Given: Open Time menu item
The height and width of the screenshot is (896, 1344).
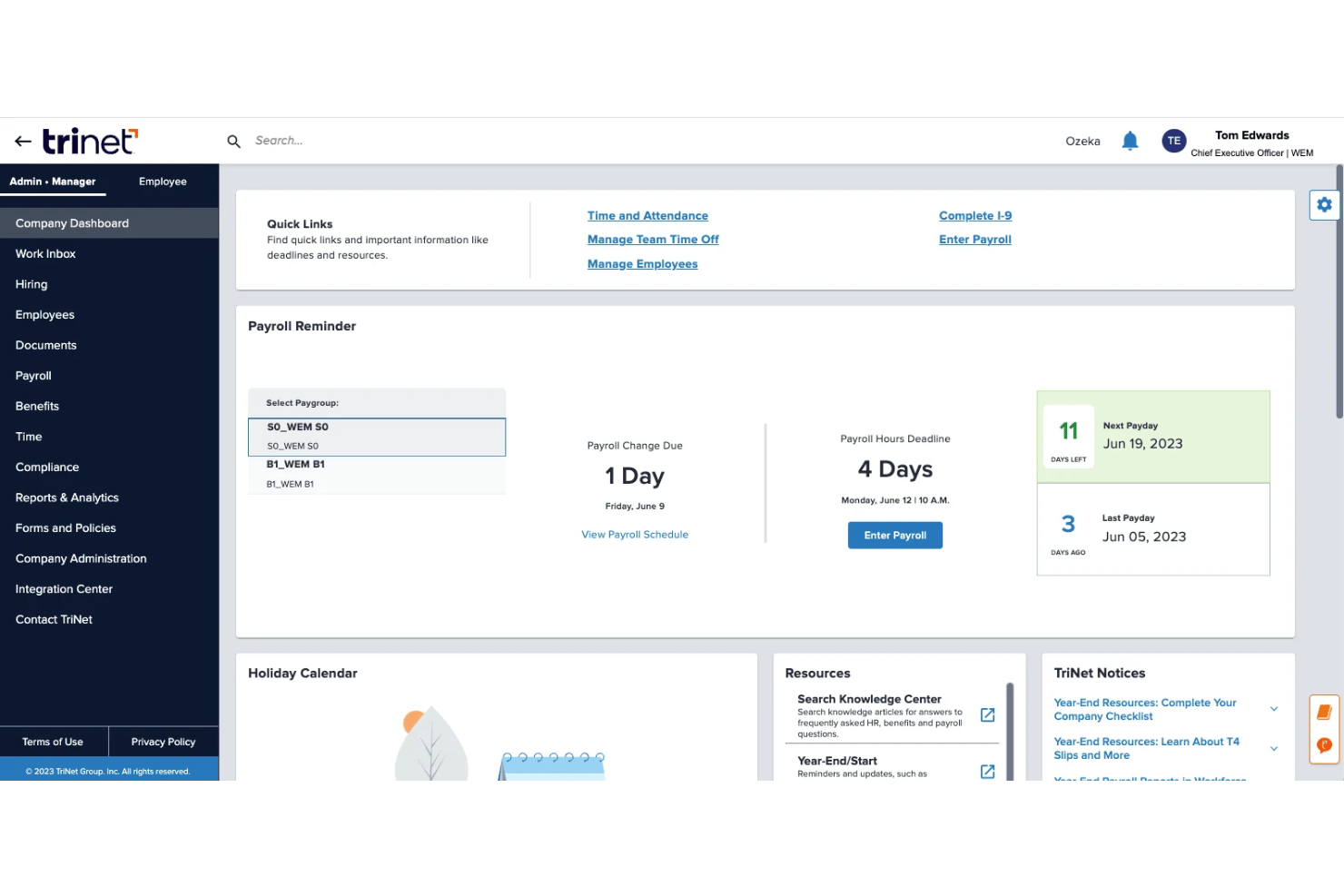Looking at the screenshot, I should coord(109,437).
